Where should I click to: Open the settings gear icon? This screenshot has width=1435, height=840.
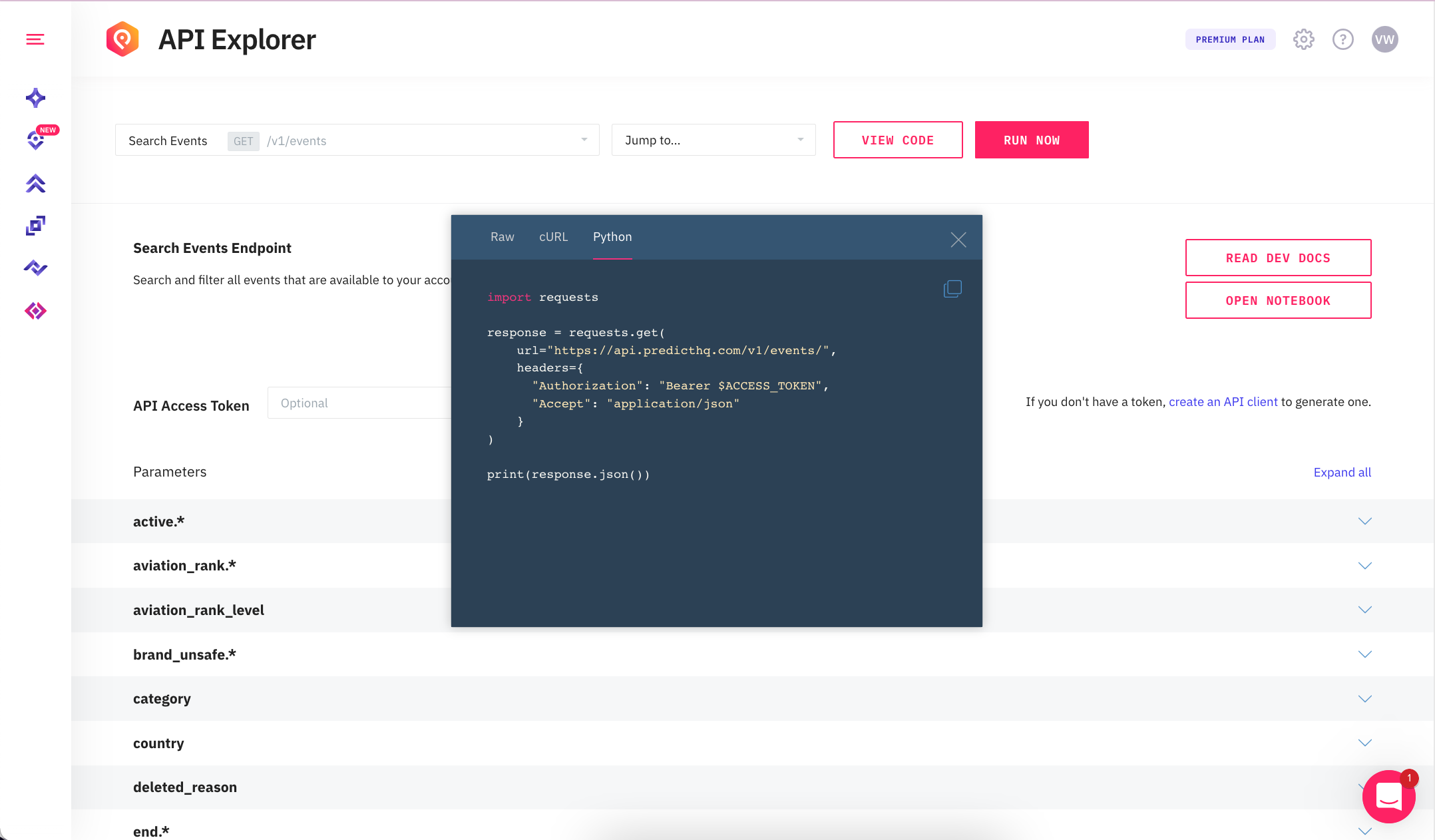click(x=1303, y=40)
